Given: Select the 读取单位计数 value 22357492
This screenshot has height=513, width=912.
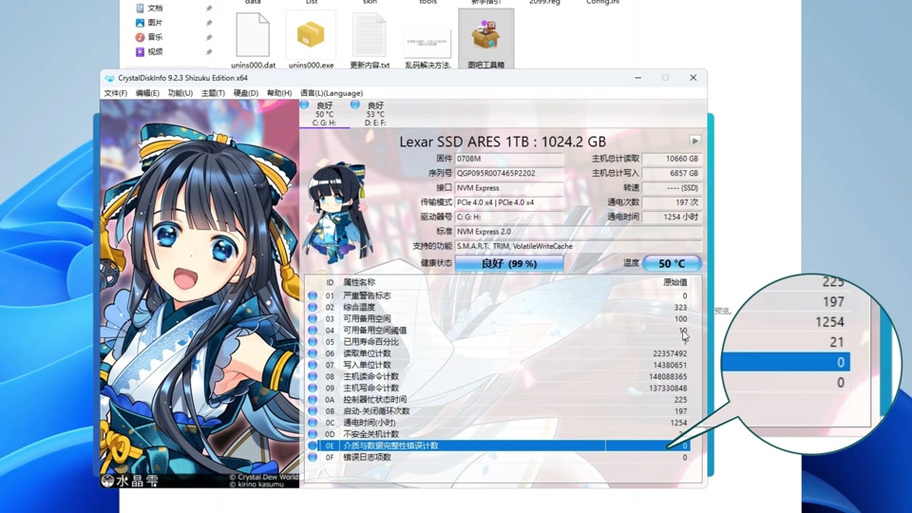Looking at the screenshot, I should click(669, 354).
